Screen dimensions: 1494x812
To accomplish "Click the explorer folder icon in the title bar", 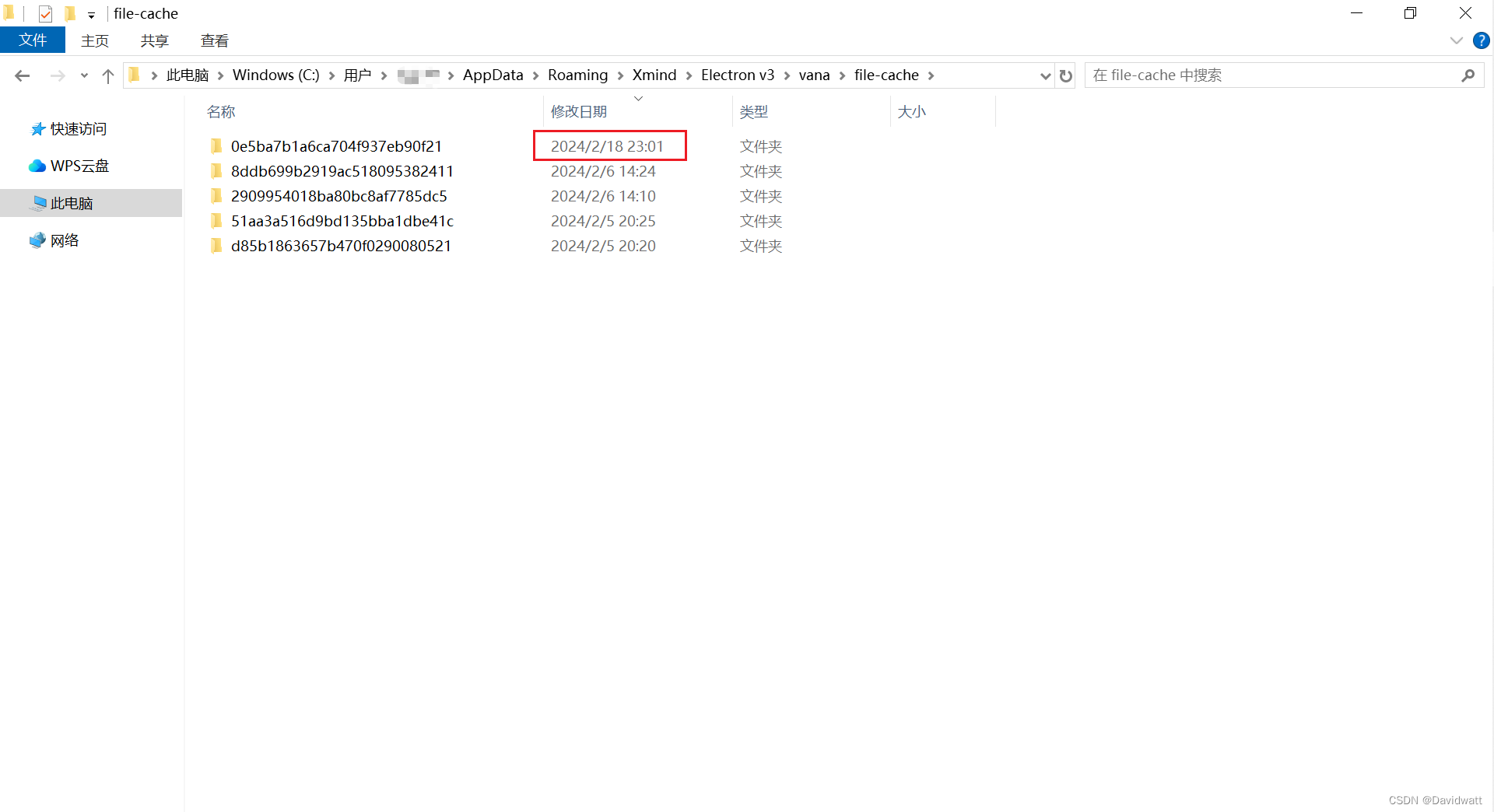I will pos(9,12).
